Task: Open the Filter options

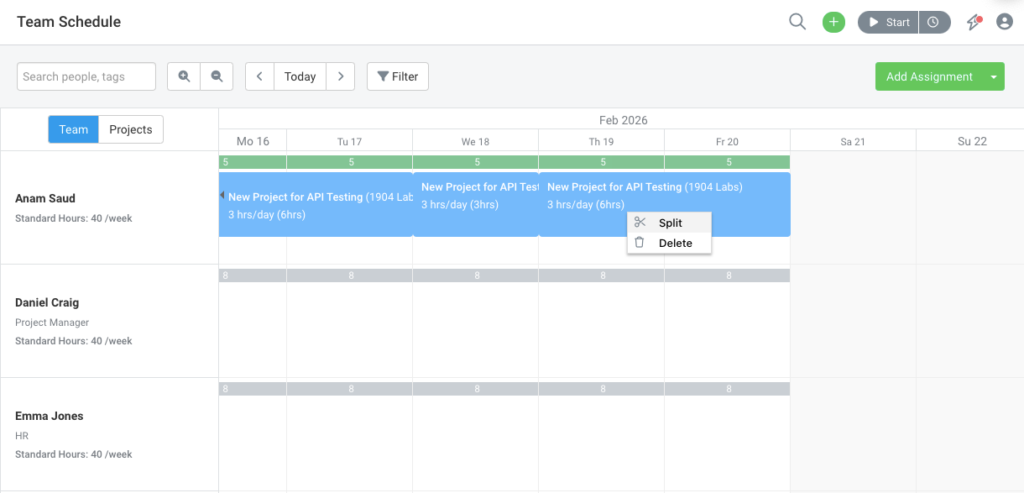Action: click(x=398, y=77)
